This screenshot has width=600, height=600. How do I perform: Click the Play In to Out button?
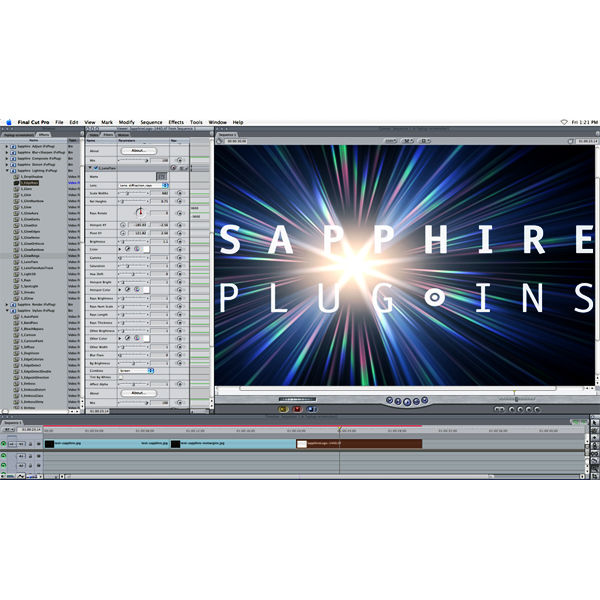coord(398,401)
